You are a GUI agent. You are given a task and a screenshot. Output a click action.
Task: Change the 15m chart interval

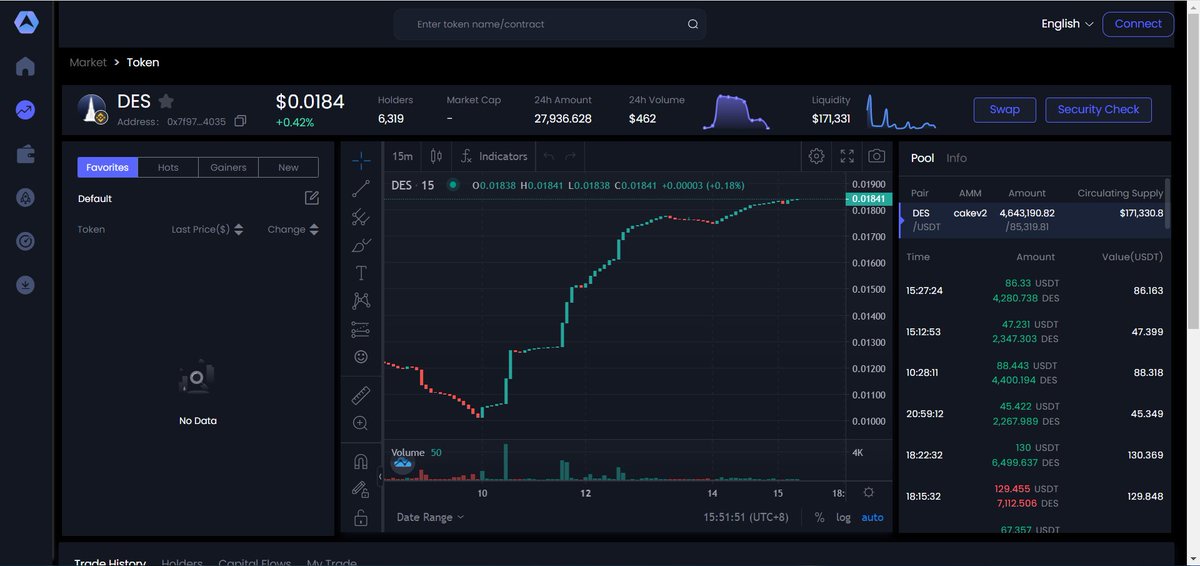(402, 156)
